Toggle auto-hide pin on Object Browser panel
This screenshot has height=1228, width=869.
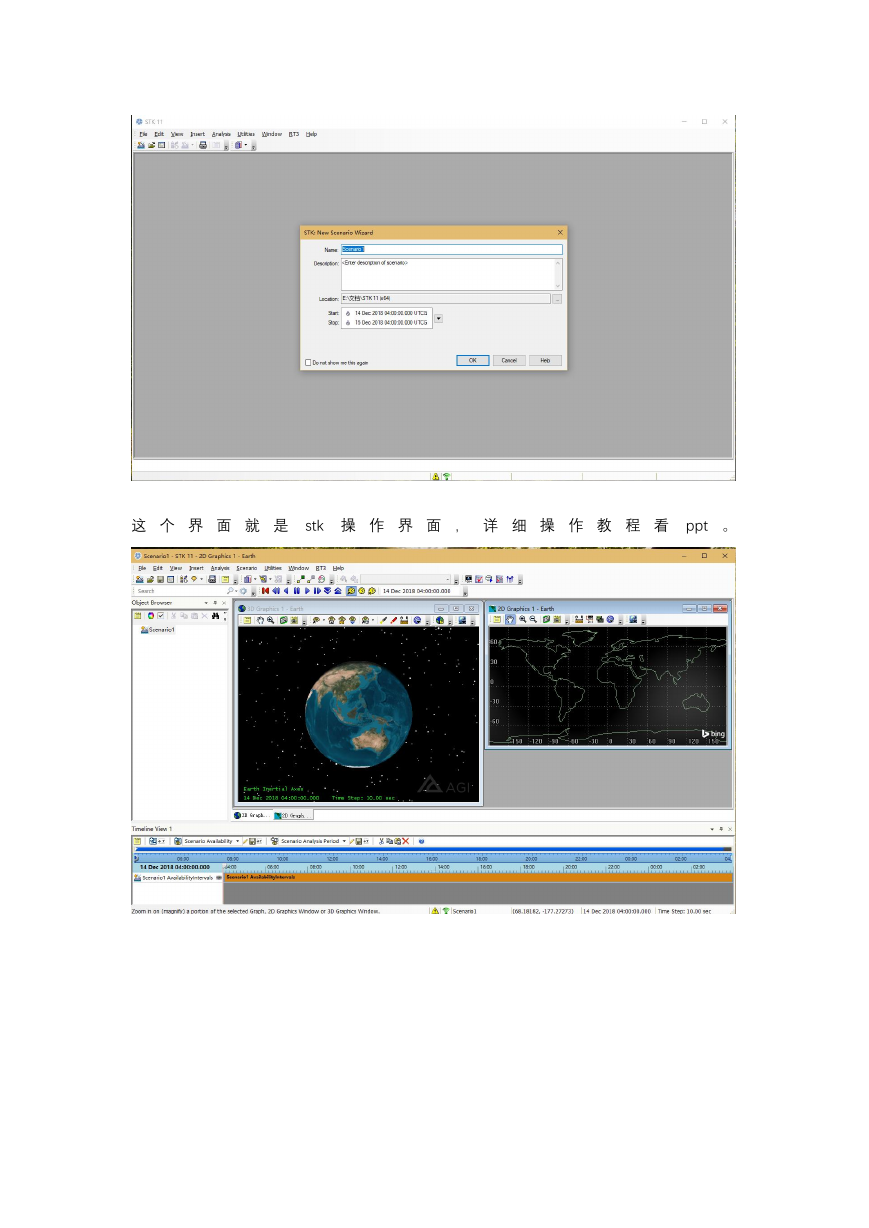click(214, 603)
